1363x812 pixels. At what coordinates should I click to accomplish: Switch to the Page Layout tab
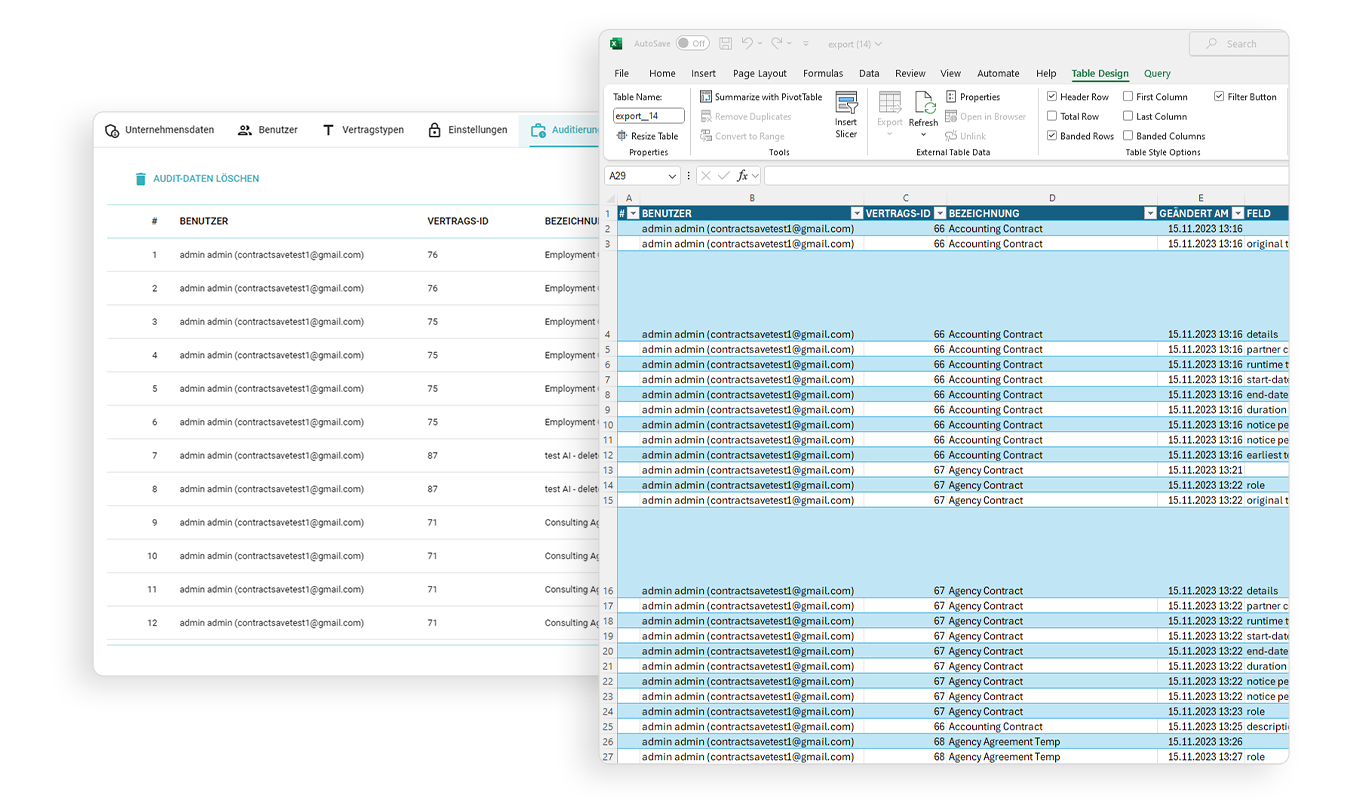point(760,73)
